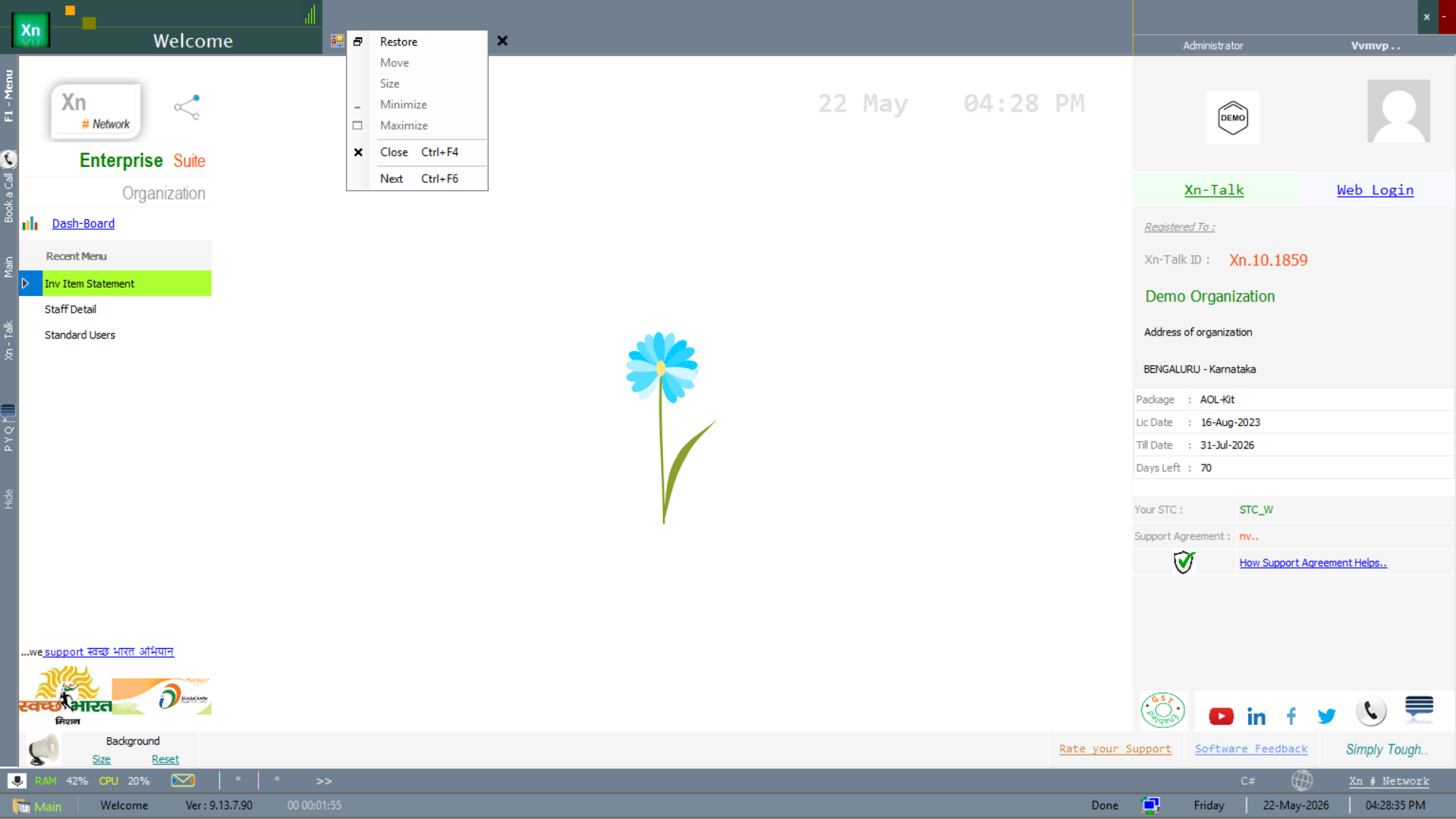
Task: Open the Facebook icon
Action: click(1291, 716)
